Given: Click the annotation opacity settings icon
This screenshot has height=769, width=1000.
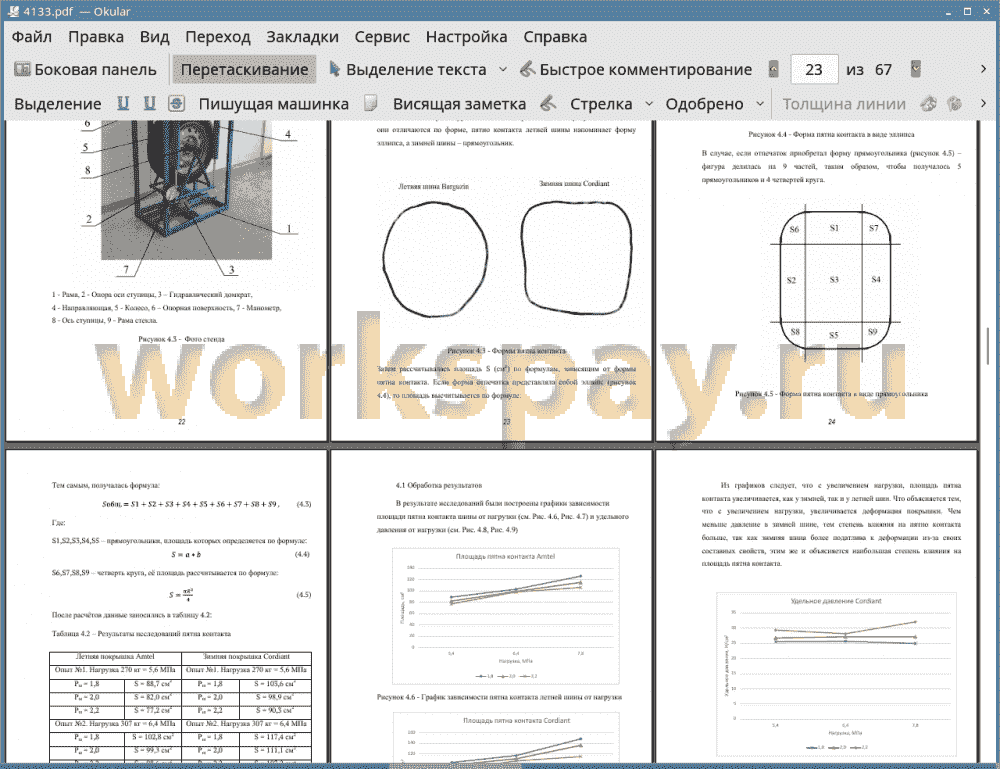Looking at the screenshot, I should [x=955, y=103].
